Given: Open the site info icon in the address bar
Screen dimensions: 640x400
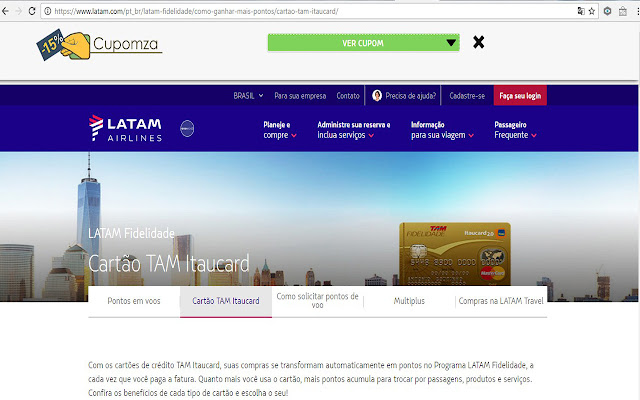Looking at the screenshot, I should [48, 11].
